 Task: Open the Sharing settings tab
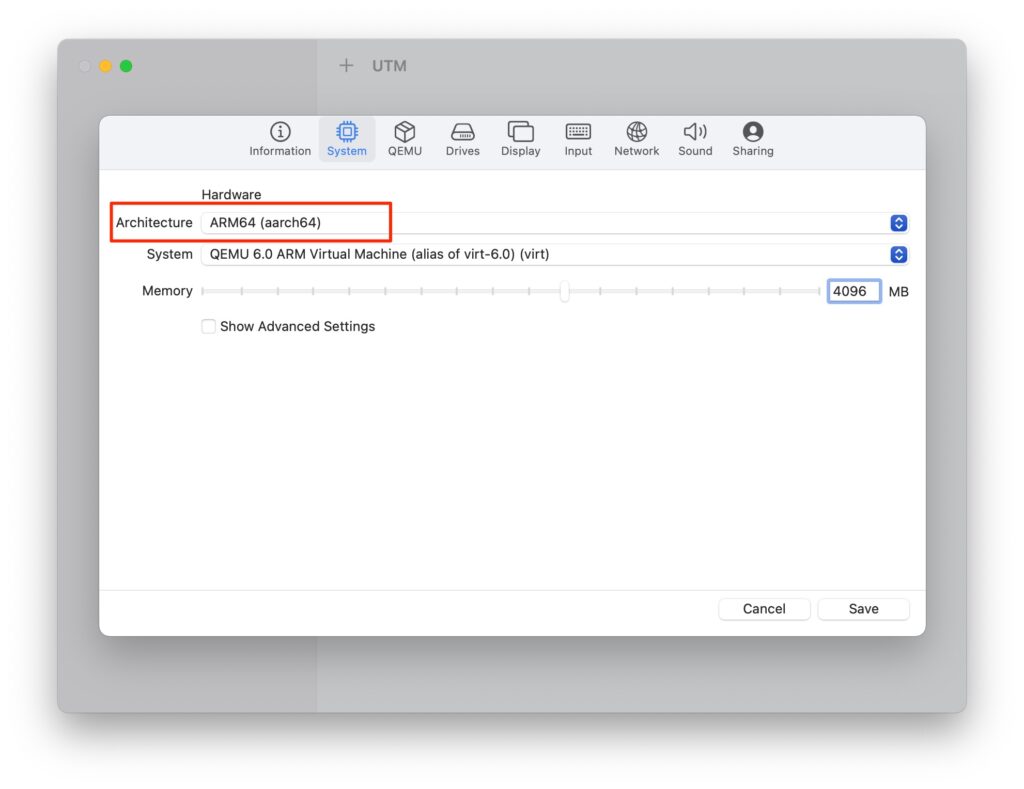[x=753, y=139]
